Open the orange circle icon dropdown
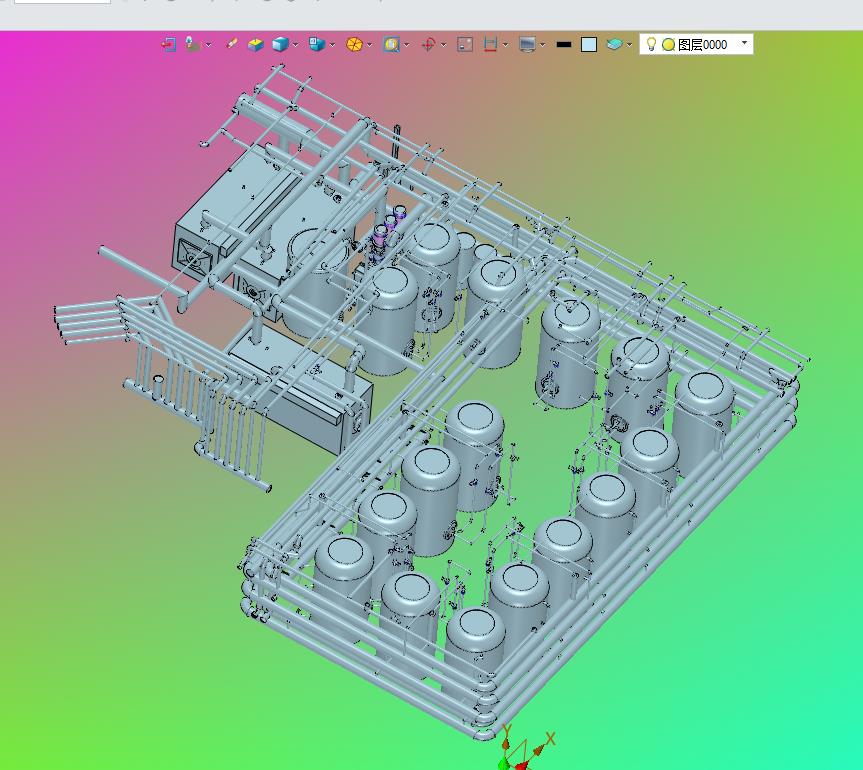863x770 pixels. (x=369, y=45)
